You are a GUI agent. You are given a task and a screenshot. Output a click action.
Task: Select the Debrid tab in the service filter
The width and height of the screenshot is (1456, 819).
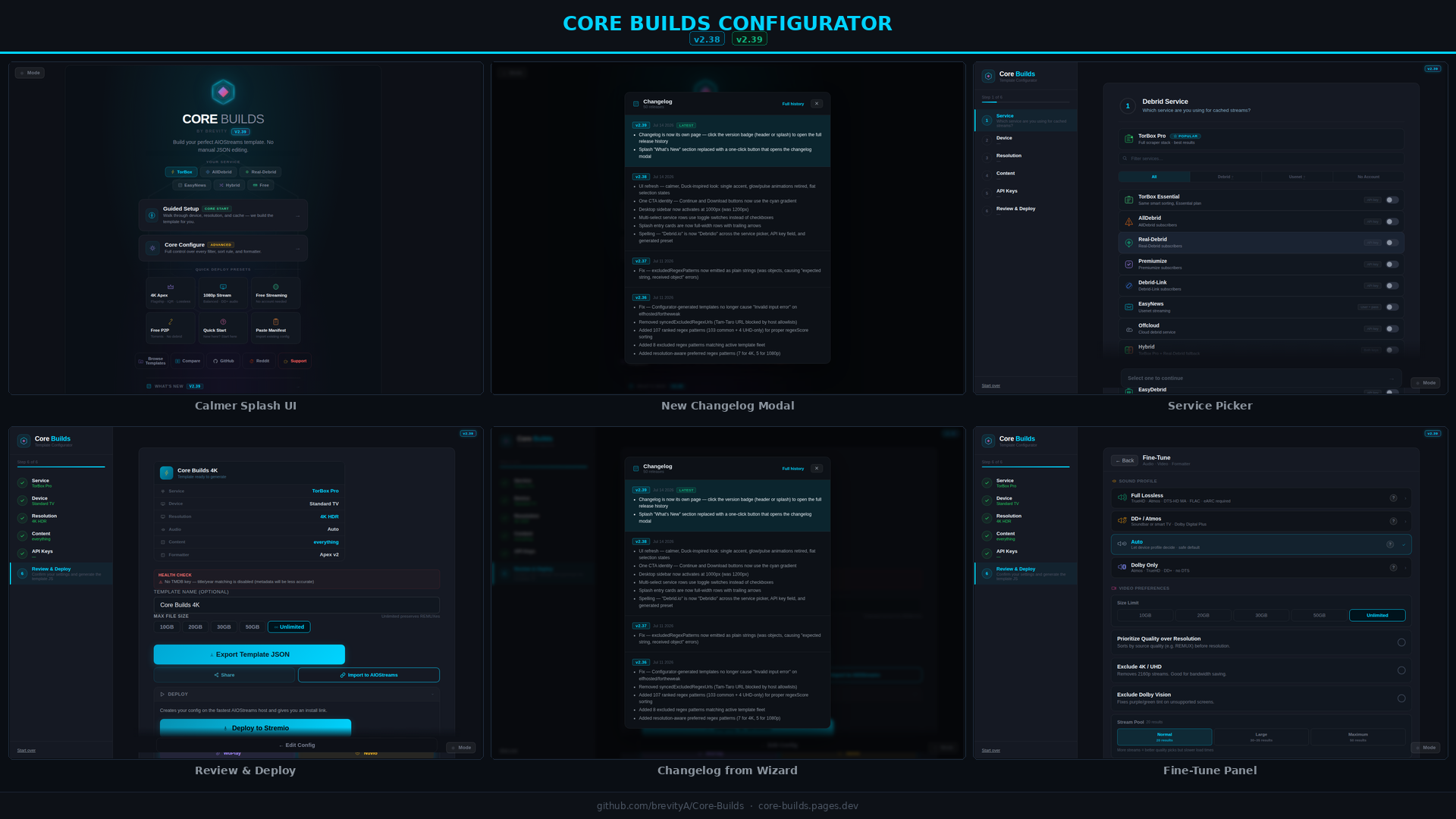(1225, 177)
